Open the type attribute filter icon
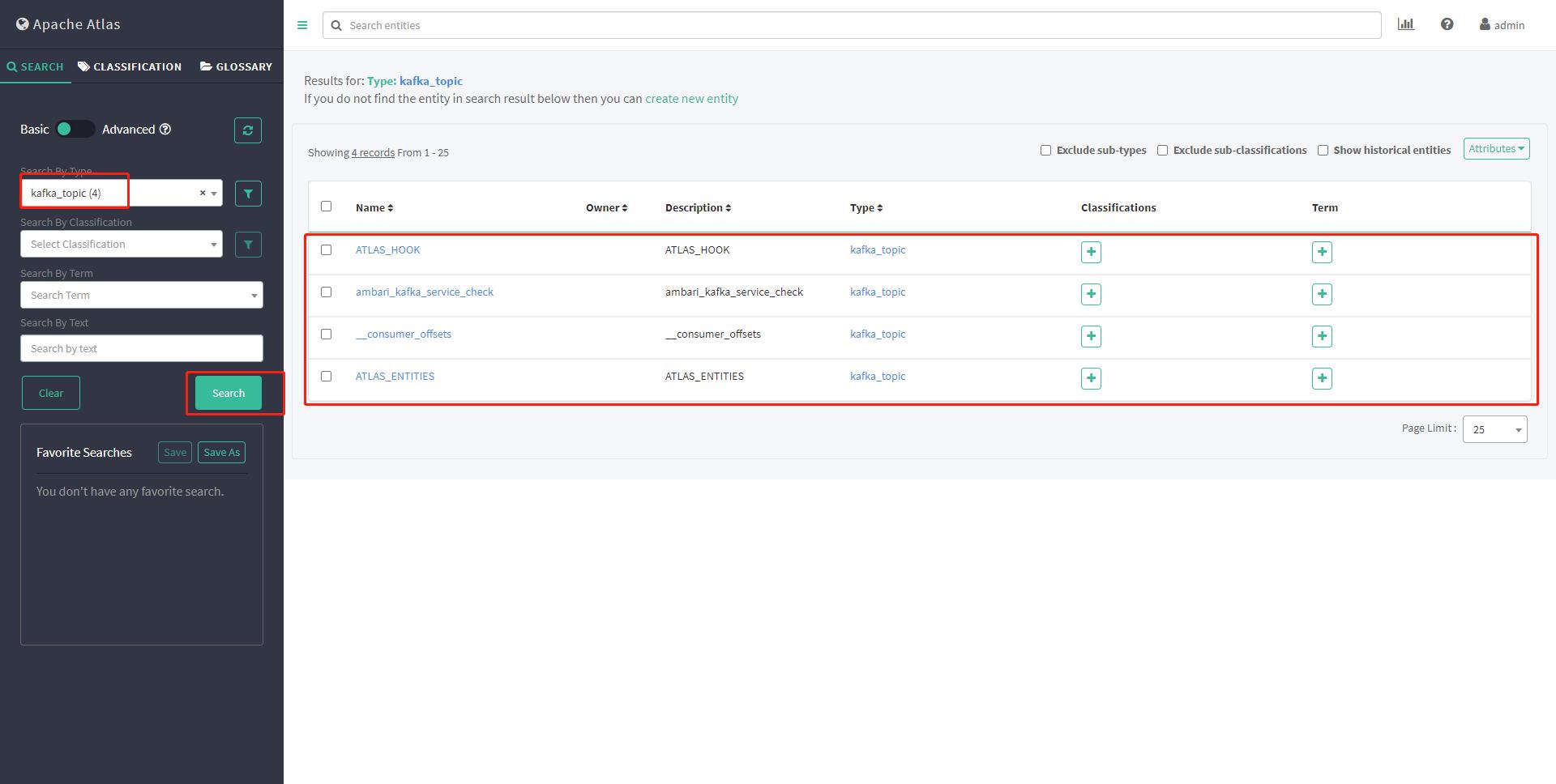The width and height of the screenshot is (1556, 784). [248, 194]
